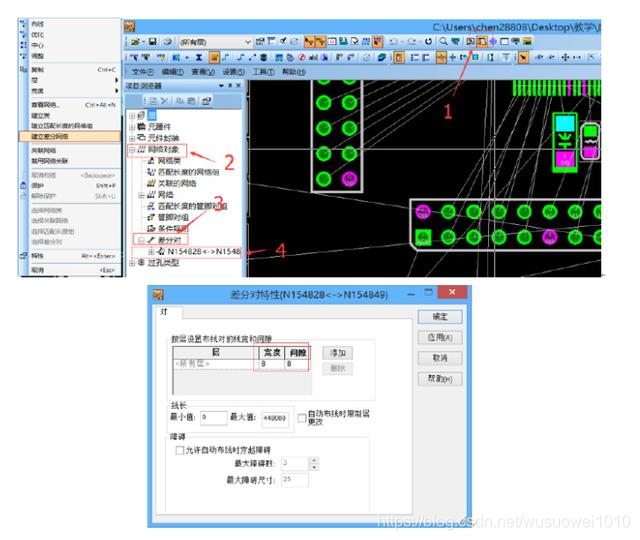Image resolution: width=640 pixels, height=540 pixels.
Task: Click the properties icon in explorer toolbar
Action: 207,101
